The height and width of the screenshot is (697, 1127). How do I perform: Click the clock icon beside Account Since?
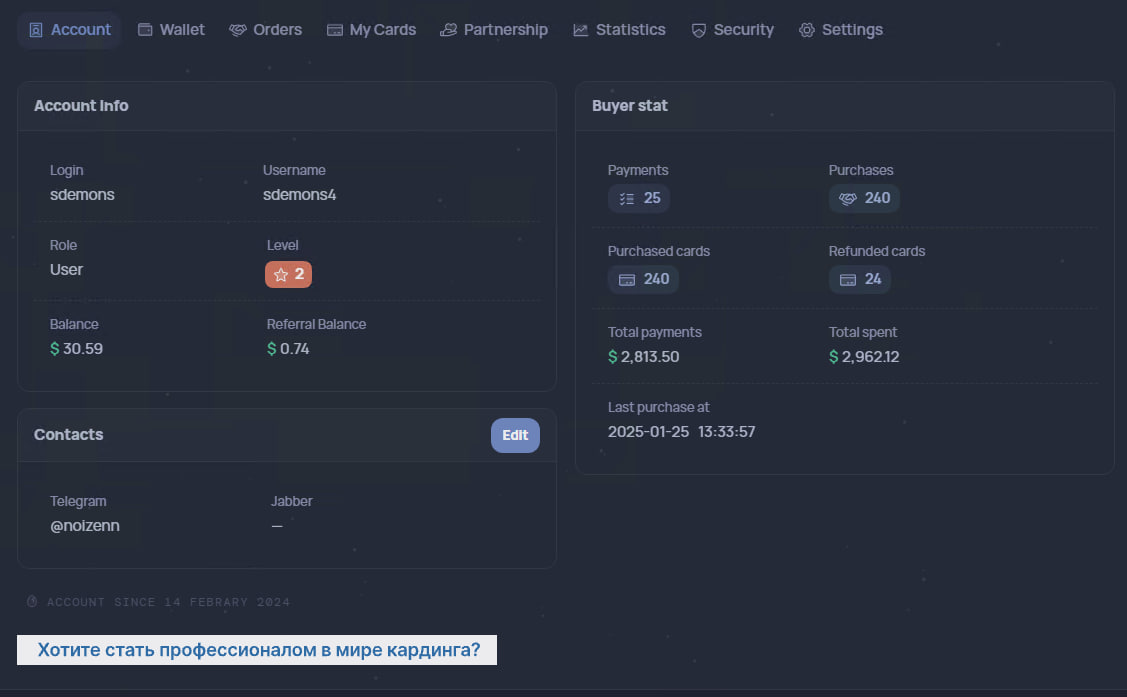click(x=32, y=602)
